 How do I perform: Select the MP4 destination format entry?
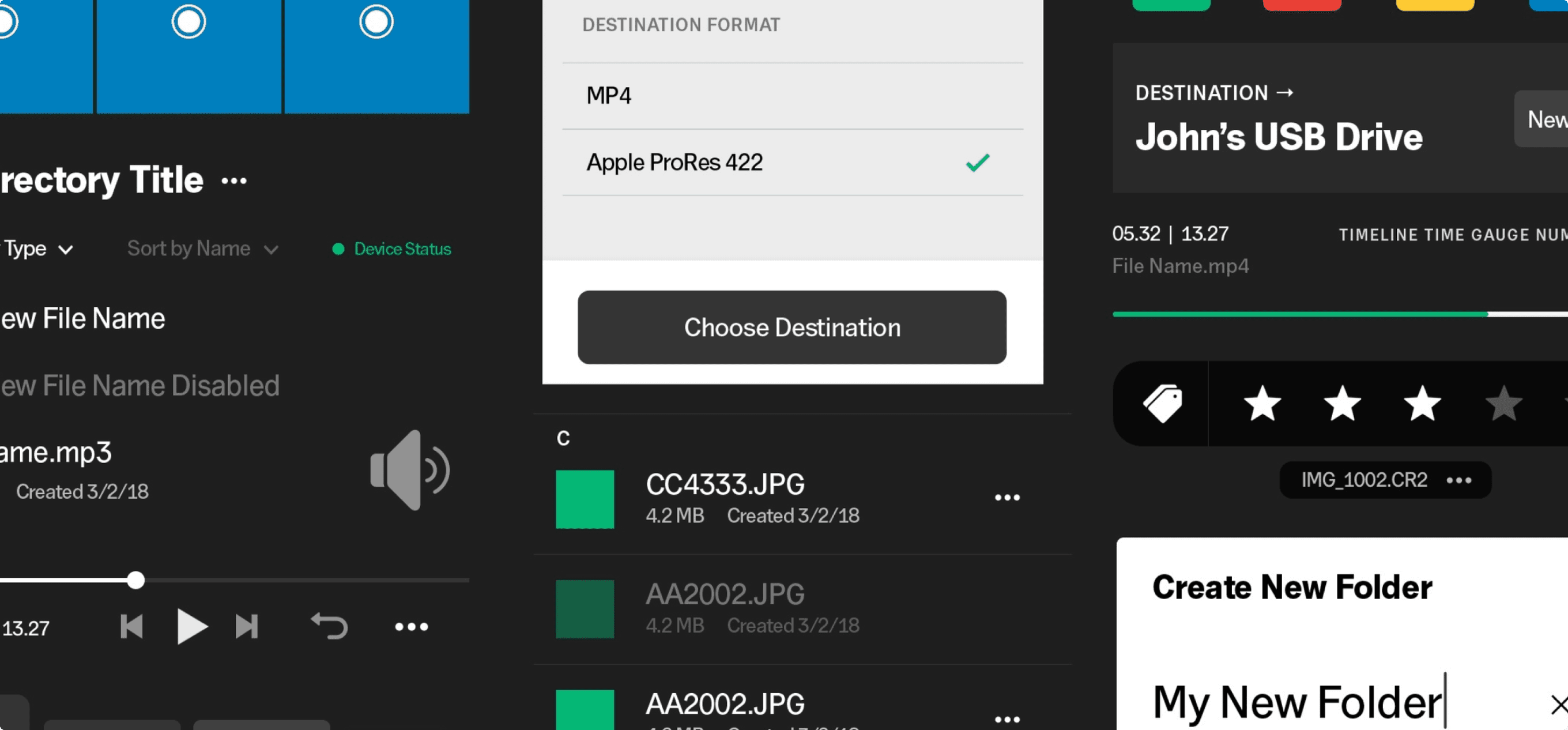[x=609, y=95]
